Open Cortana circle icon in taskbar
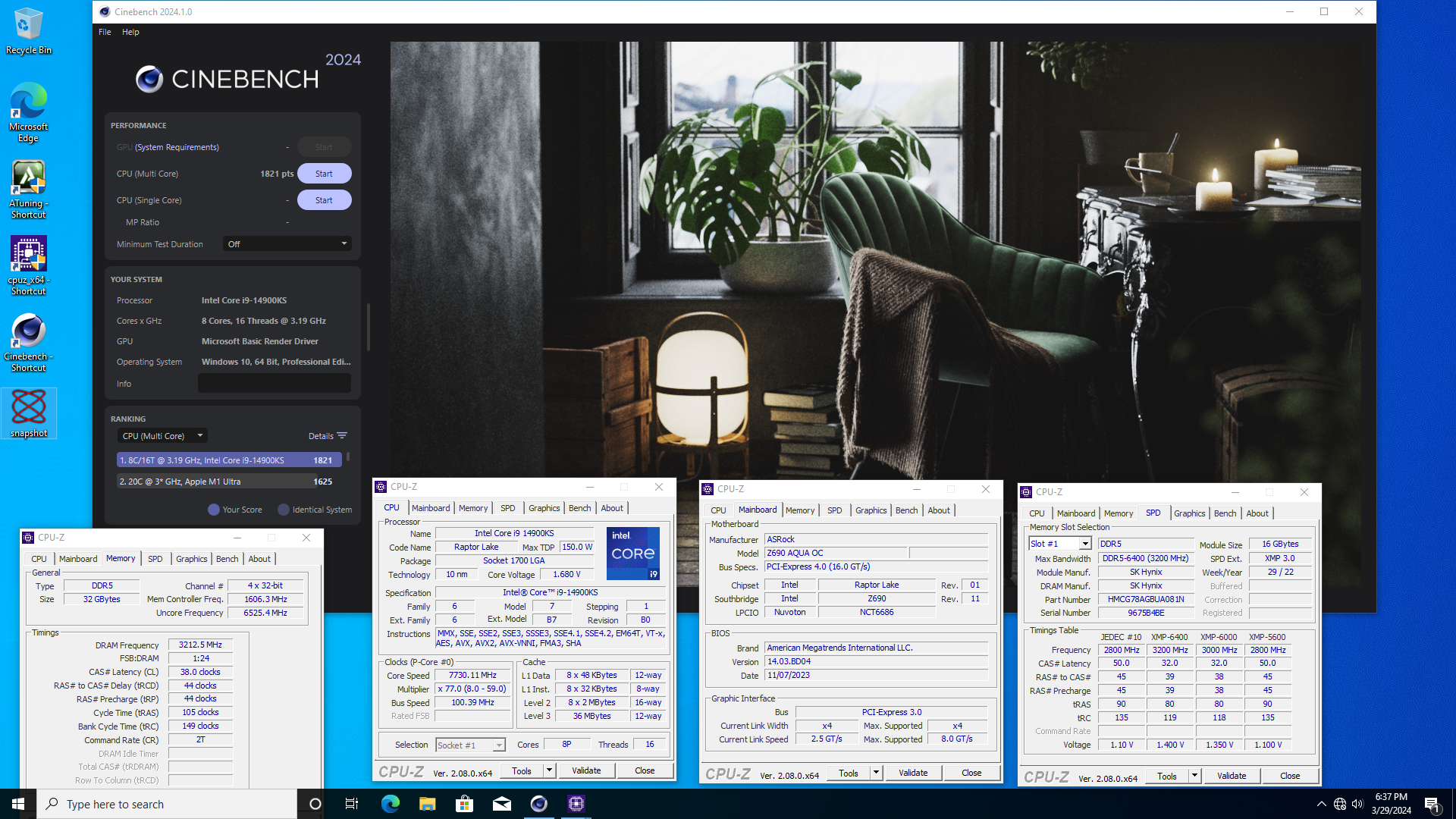The width and height of the screenshot is (1456, 819). point(315,804)
